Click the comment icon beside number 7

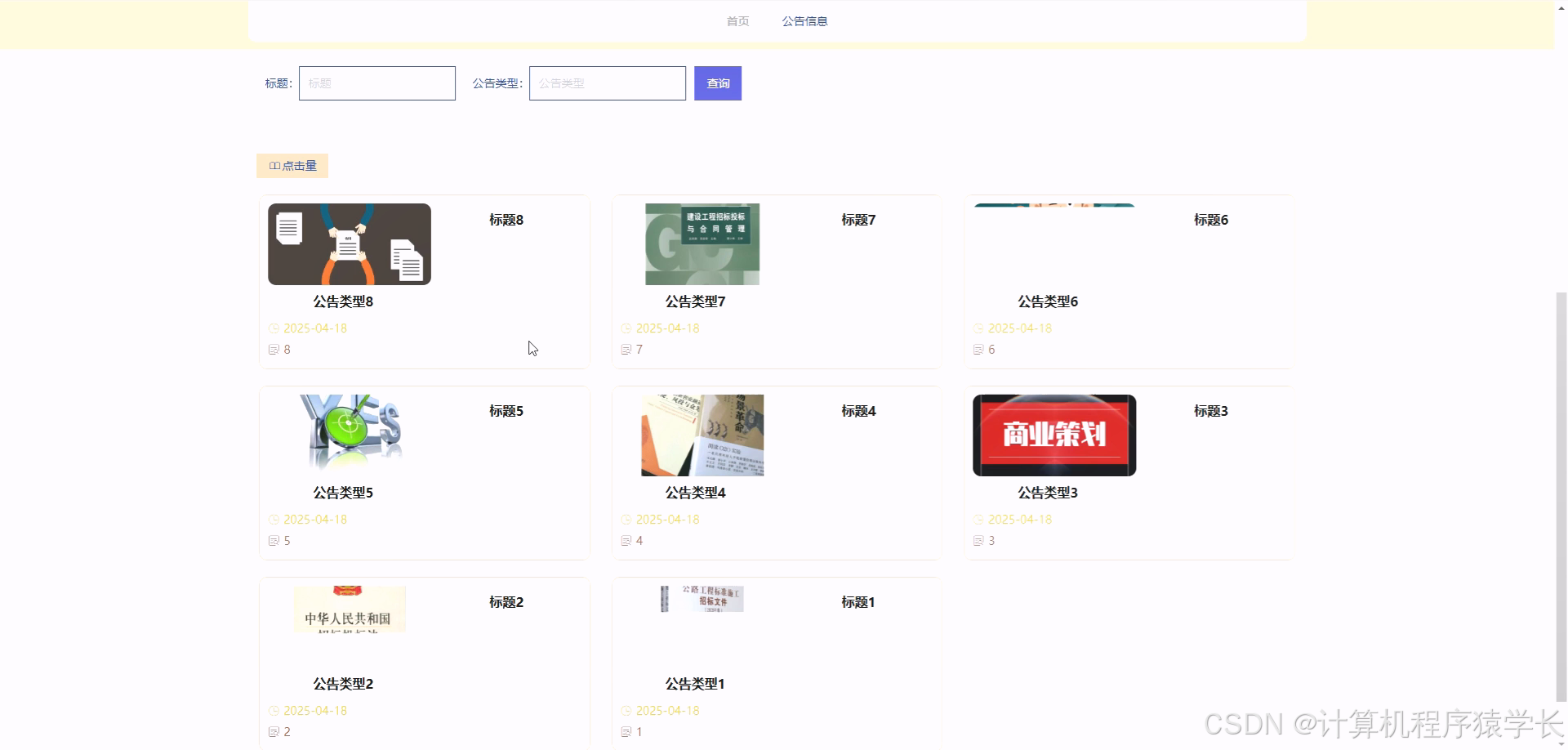point(626,349)
